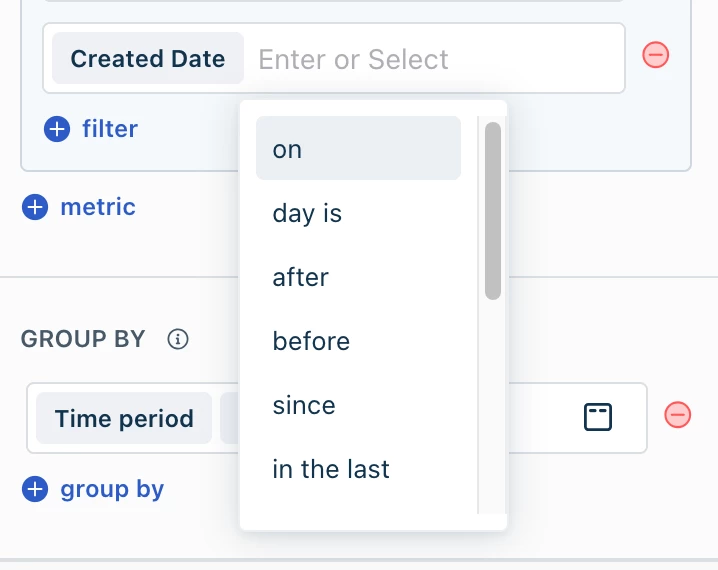Pick the 'after' operator
The height and width of the screenshot is (570, 718).
pyautogui.click(x=358, y=277)
